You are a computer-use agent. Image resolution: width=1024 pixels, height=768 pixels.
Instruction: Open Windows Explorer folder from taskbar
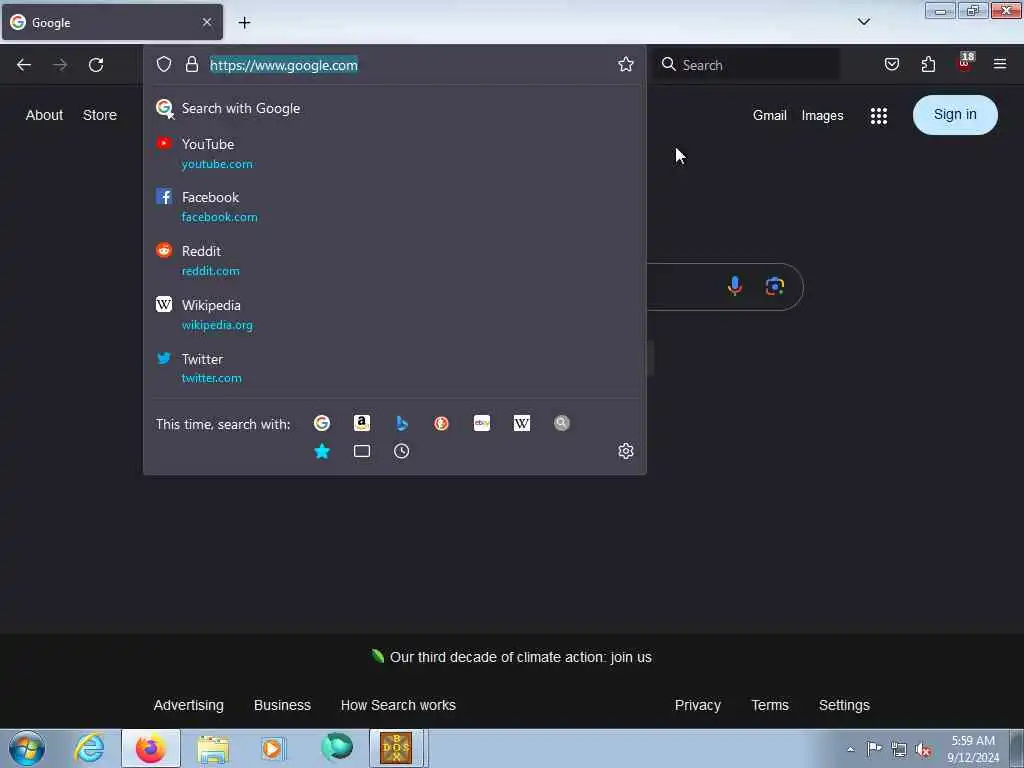click(213, 749)
